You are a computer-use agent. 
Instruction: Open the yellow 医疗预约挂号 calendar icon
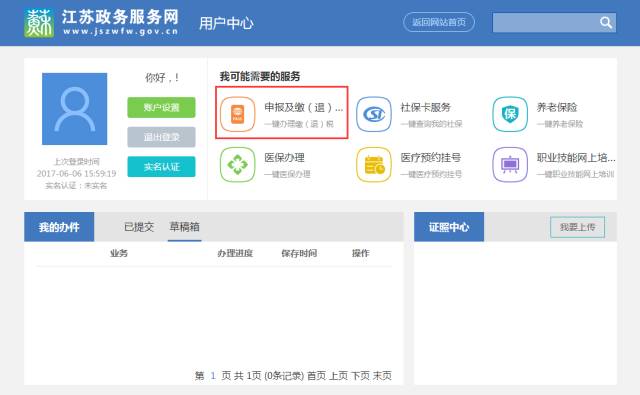pyautogui.click(x=373, y=164)
